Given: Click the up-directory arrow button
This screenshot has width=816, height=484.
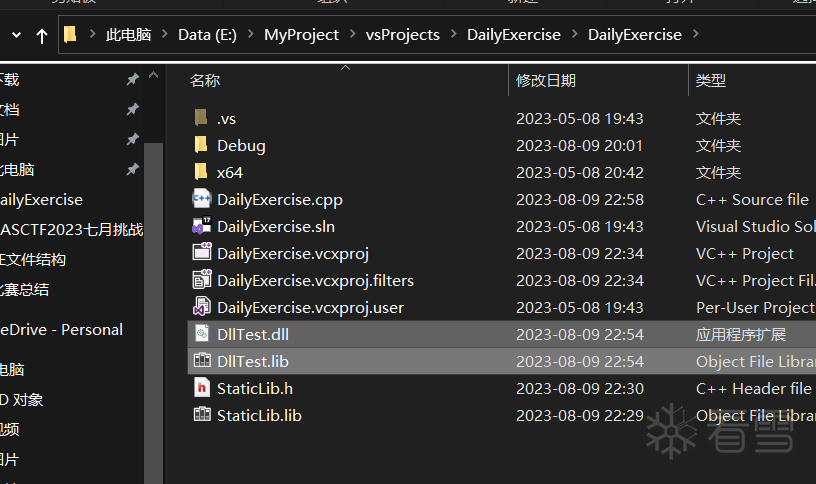Looking at the screenshot, I should coord(41,36).
